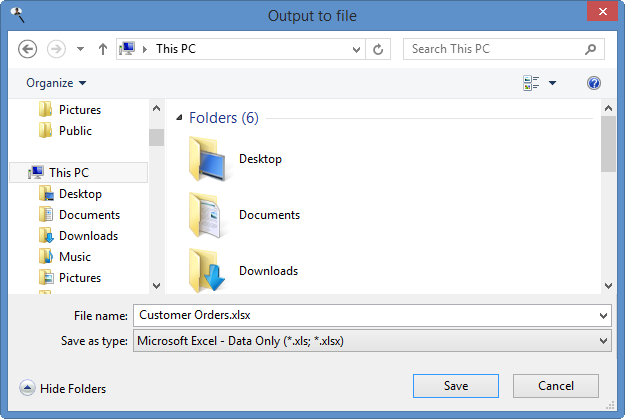
Task: Change view using the view icon
Action: pyautogui.click(x=531, y=83)
